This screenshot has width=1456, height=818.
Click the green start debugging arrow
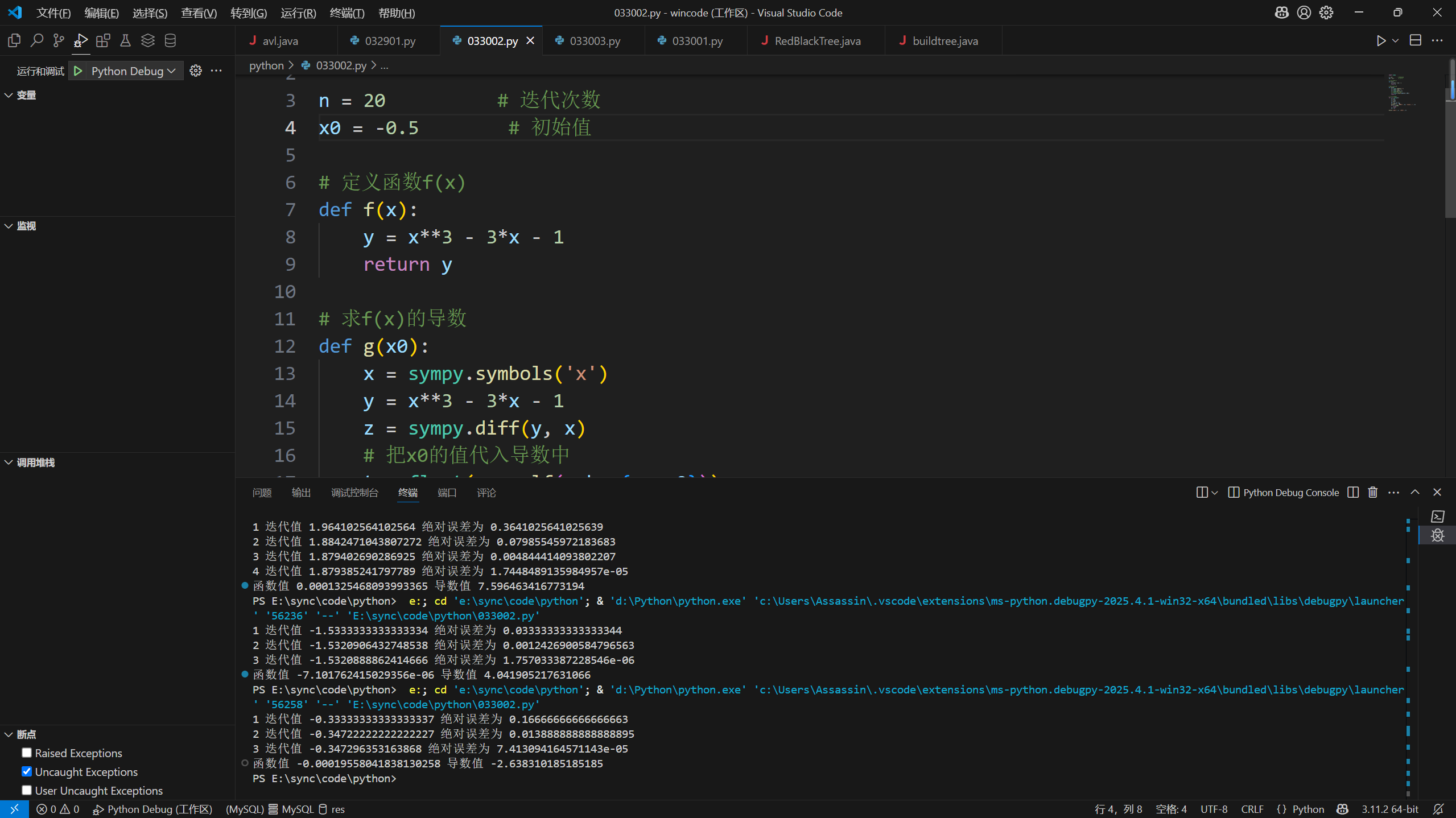coord(79,71)
